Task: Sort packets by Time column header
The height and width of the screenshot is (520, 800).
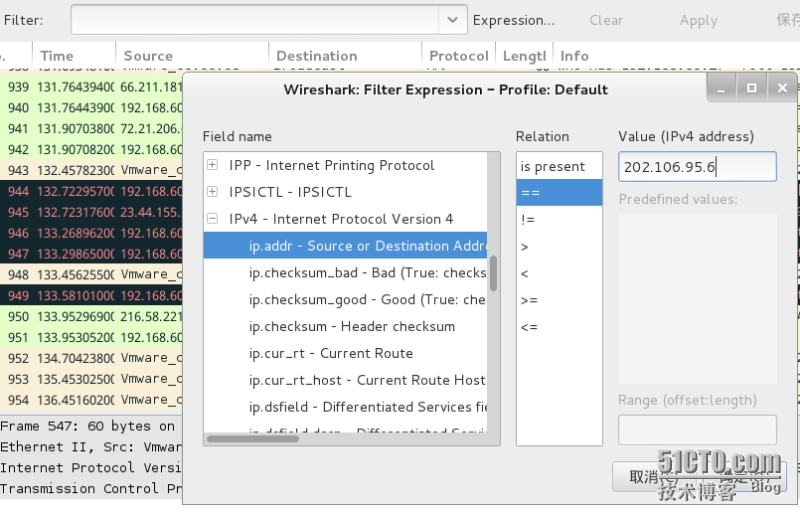Action: pos(73,56)
